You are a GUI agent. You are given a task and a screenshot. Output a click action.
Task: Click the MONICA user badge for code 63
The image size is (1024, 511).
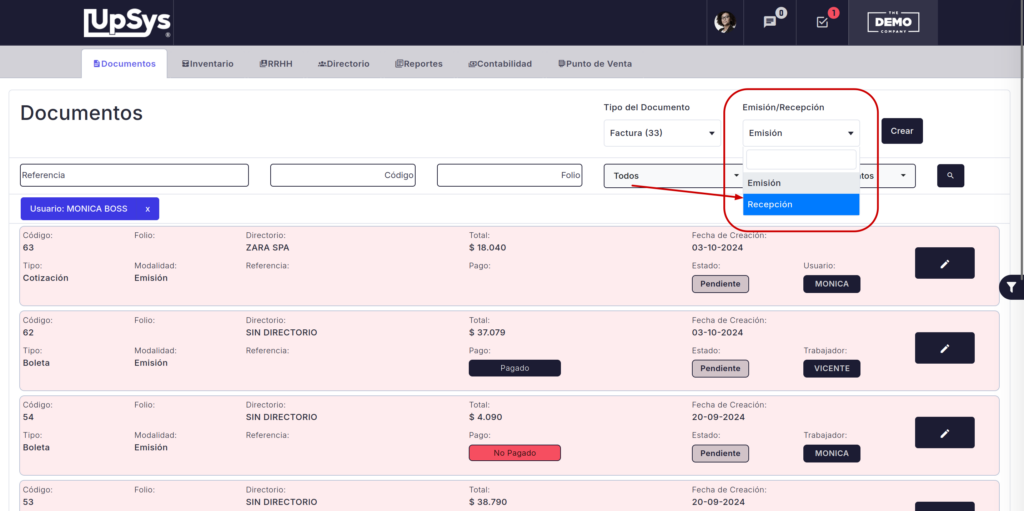coord(831,284)
